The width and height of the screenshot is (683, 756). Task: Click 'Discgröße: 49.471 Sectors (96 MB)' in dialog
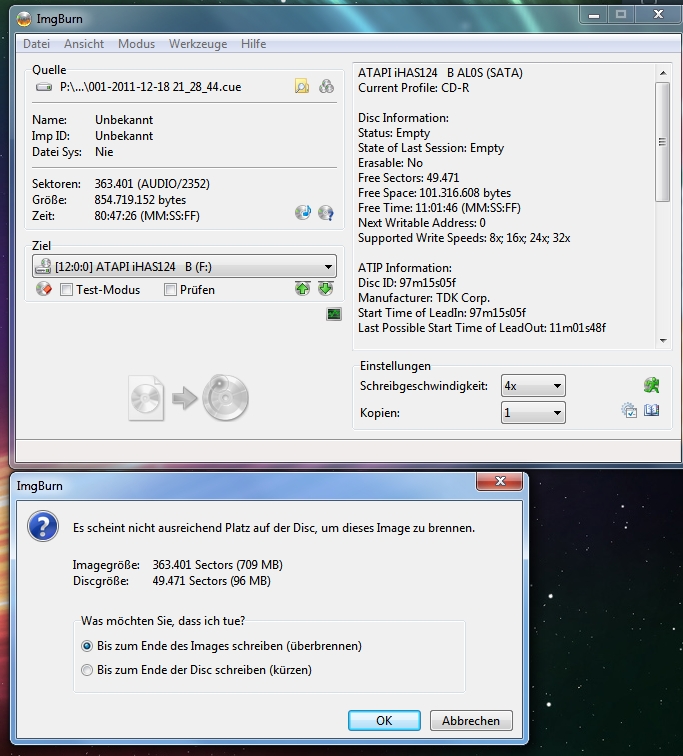coord(172,581)
